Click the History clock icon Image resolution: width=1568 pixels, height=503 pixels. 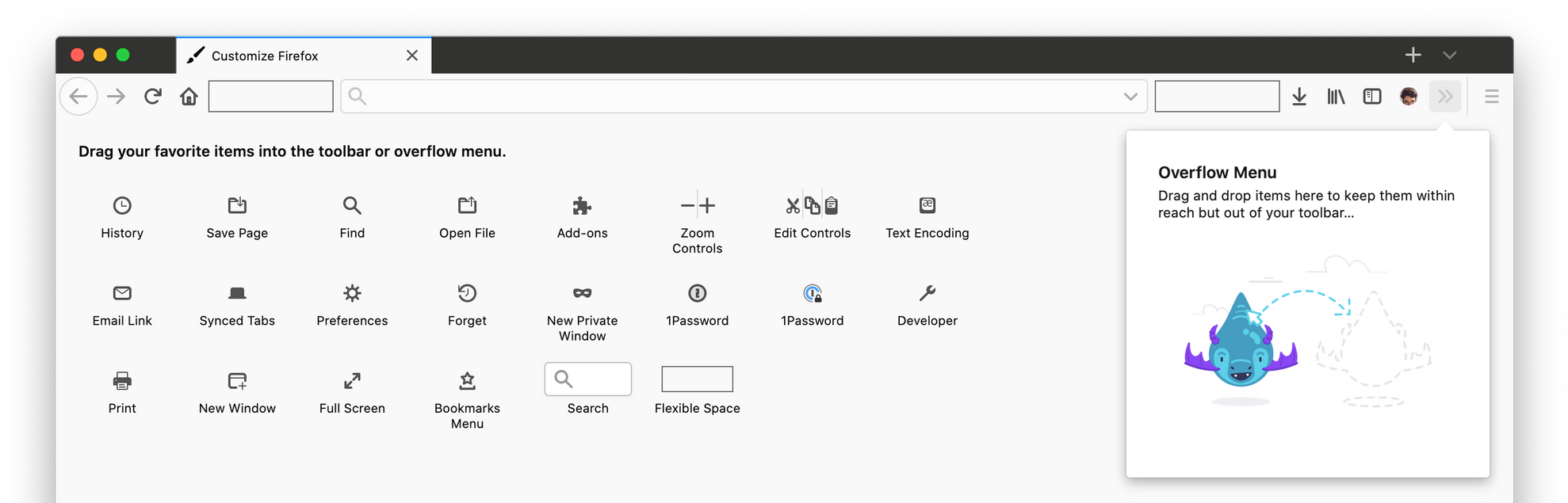[x=122, y=205]
